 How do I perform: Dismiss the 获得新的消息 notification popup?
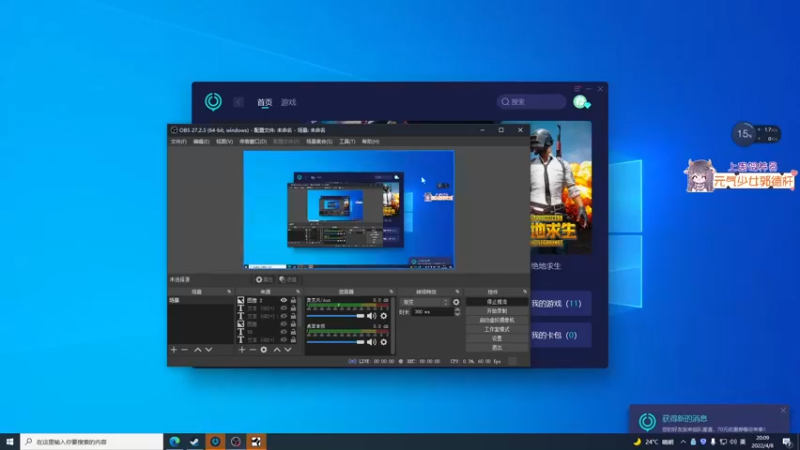(783, 411)
